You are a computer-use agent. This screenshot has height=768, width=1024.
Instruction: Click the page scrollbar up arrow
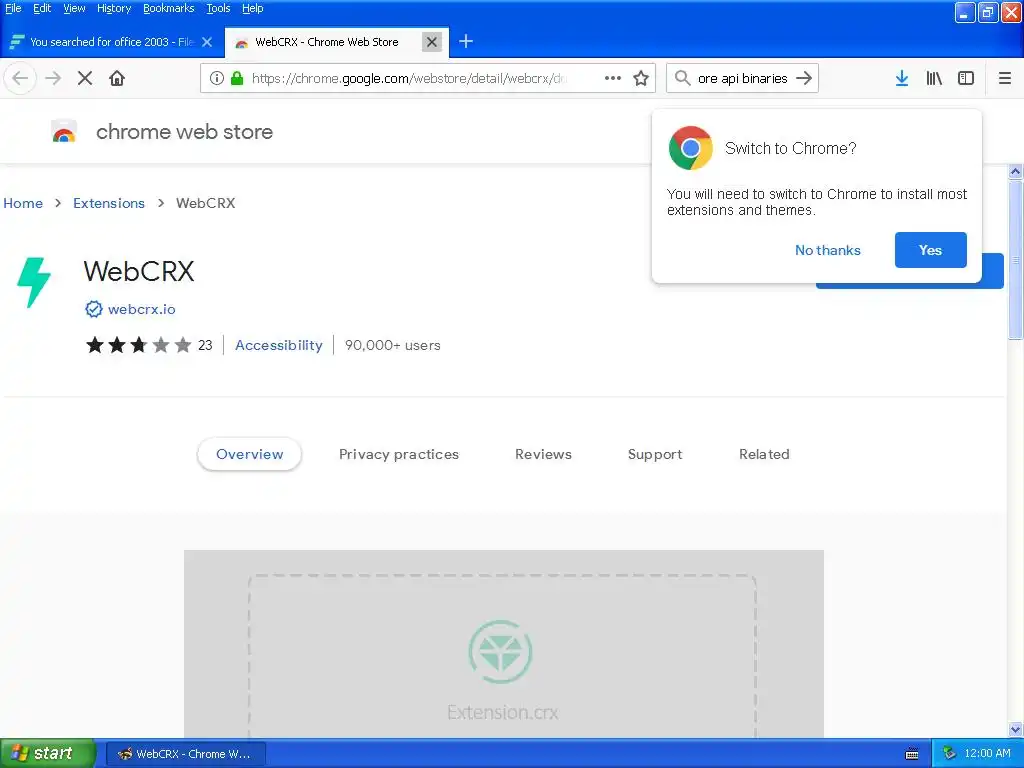click(1015, 172)
